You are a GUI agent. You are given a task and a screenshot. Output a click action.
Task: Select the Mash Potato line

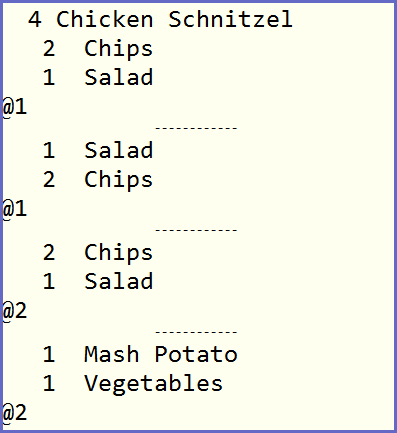tap(140, 354)
